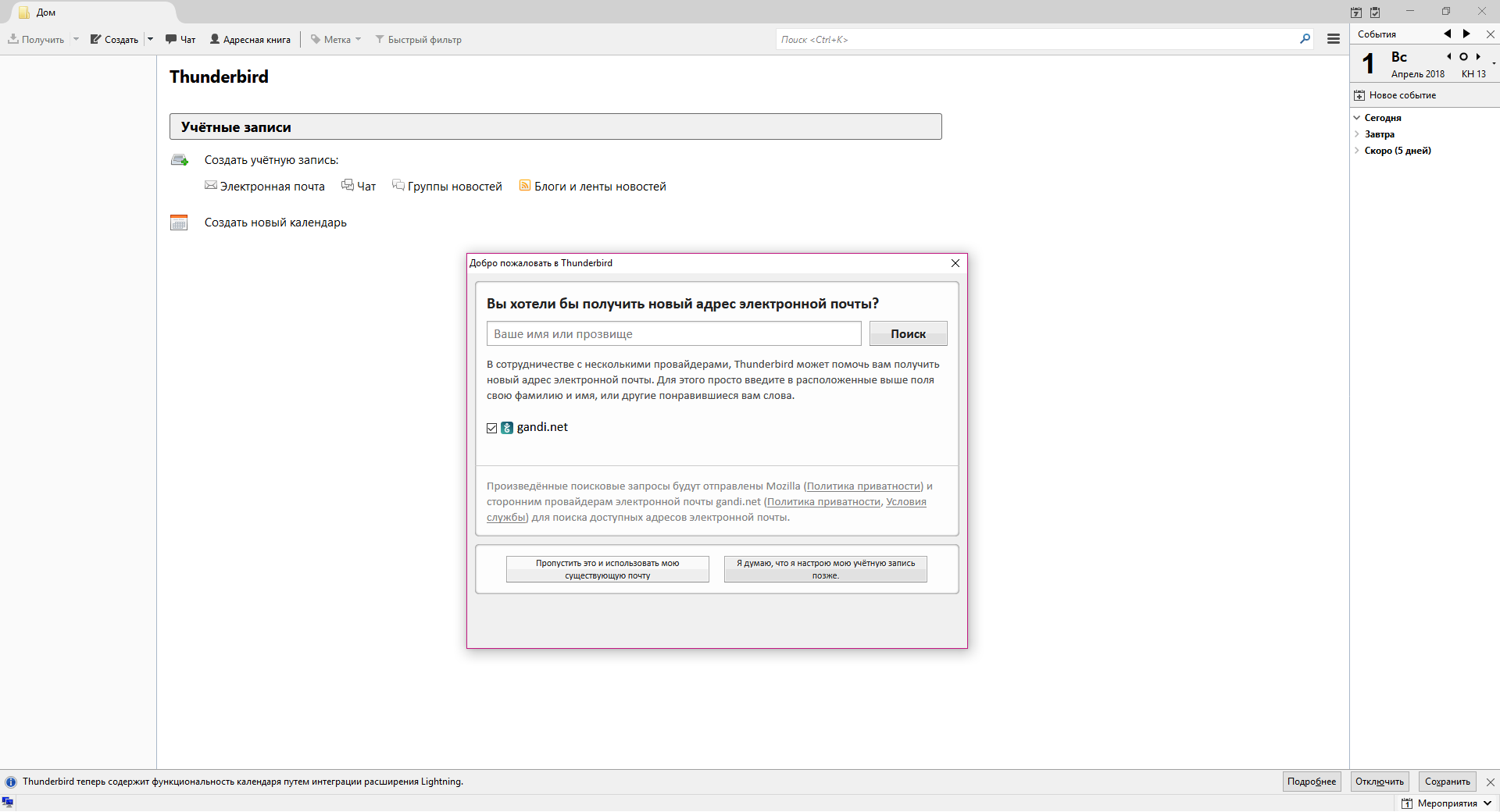Viewport: 1500px width, 812px height.
Task: Click the today circle icon beside Вс
Action: 1463,56
